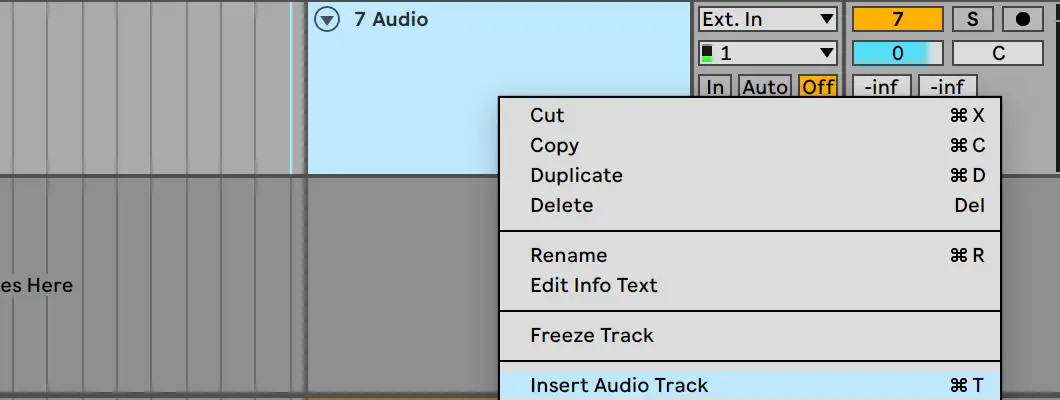Click the Off monitor button
This screenshot has width=1060, height=400.
click(x=818, y=87)
